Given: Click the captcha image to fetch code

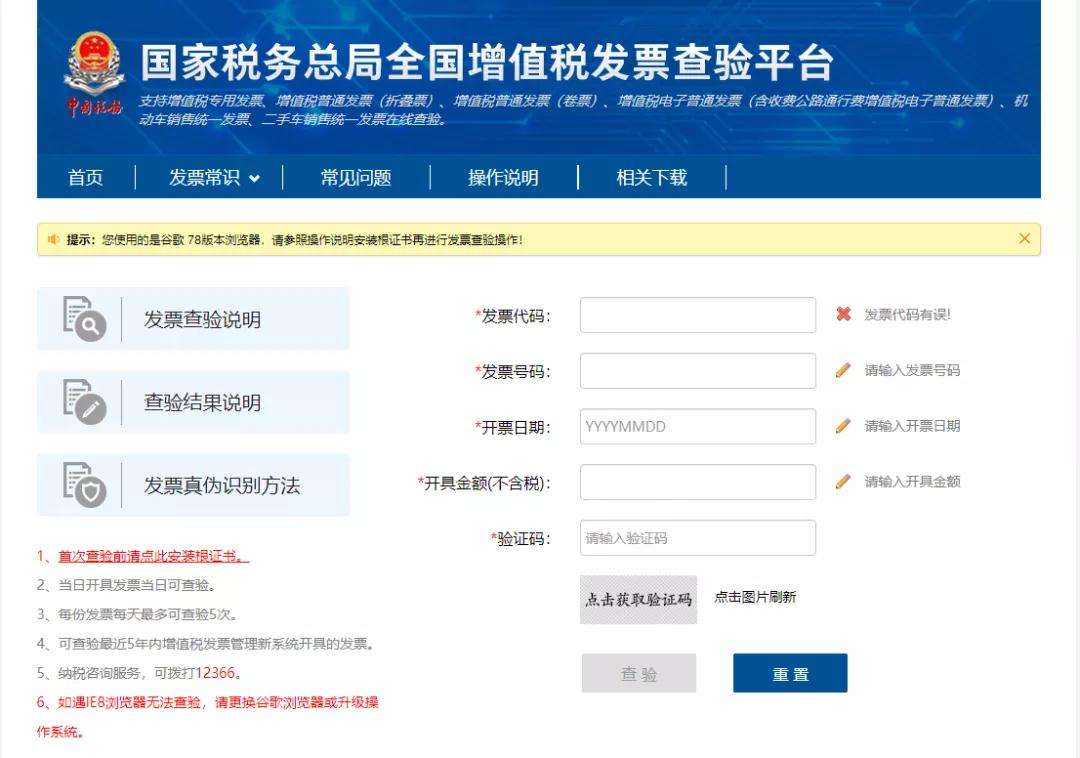Looking at the screenshot, I should (x=638, y=599).
